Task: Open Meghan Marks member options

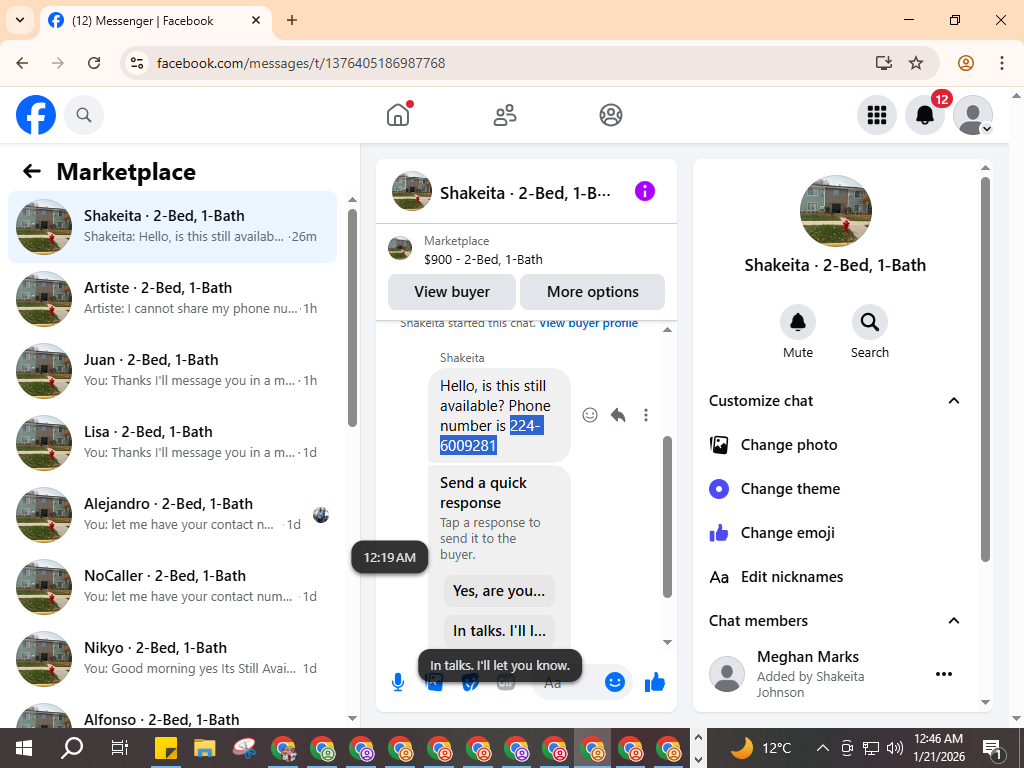Action: click(x=944, y=674)
